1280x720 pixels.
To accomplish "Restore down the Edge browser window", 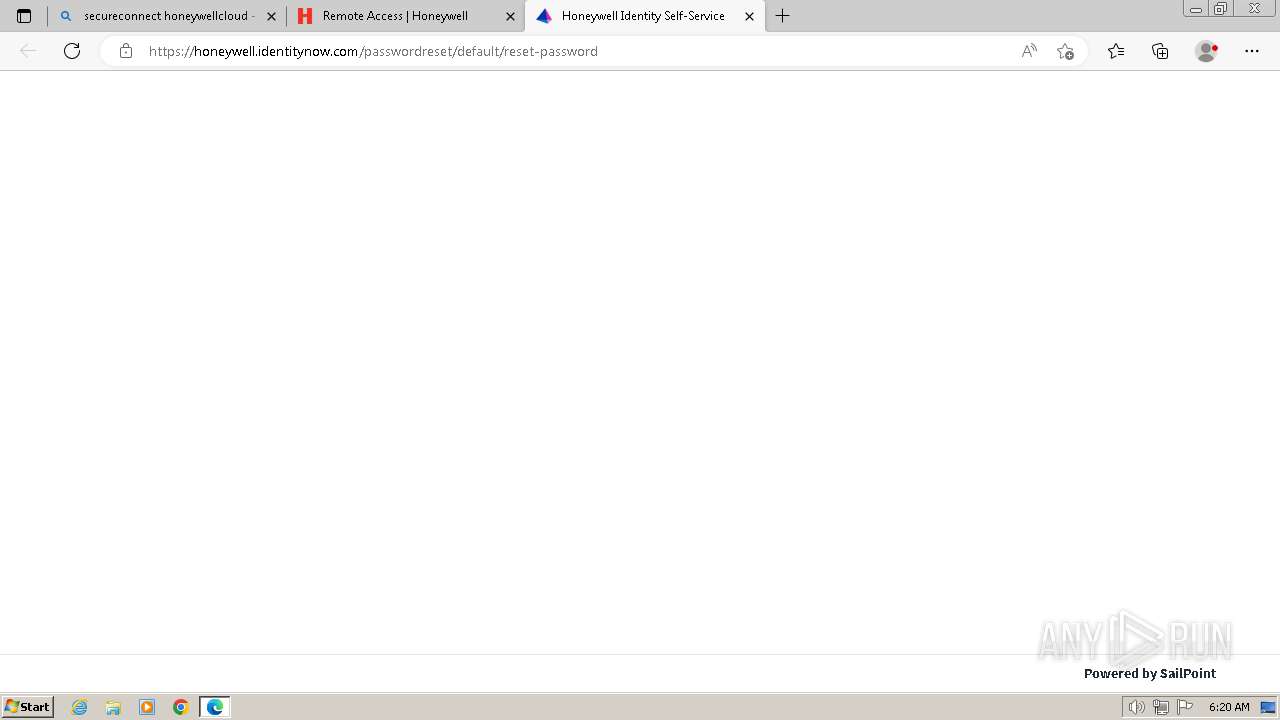I will (1221, 9).
